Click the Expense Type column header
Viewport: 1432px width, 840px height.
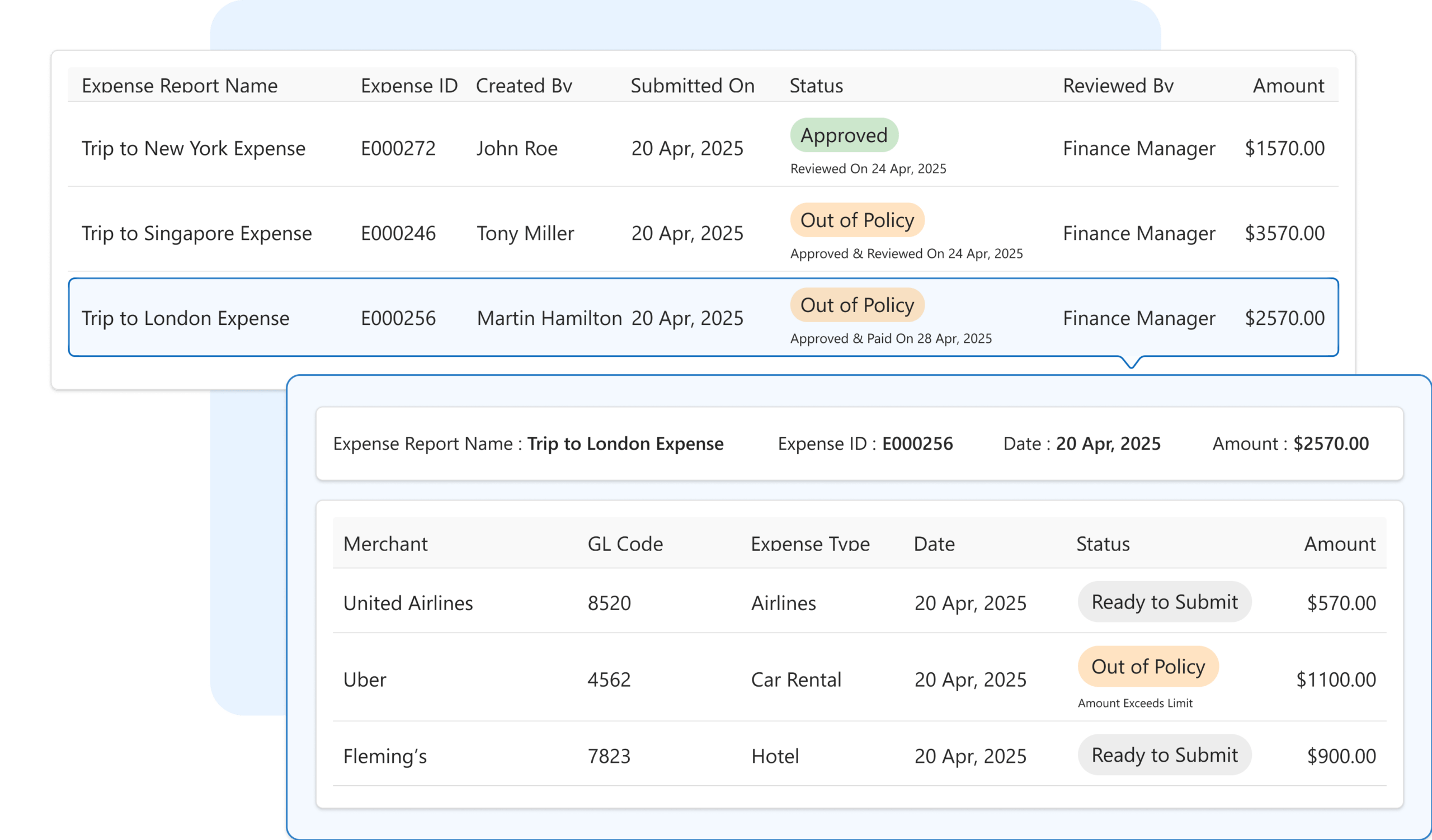tap(810, 544)
